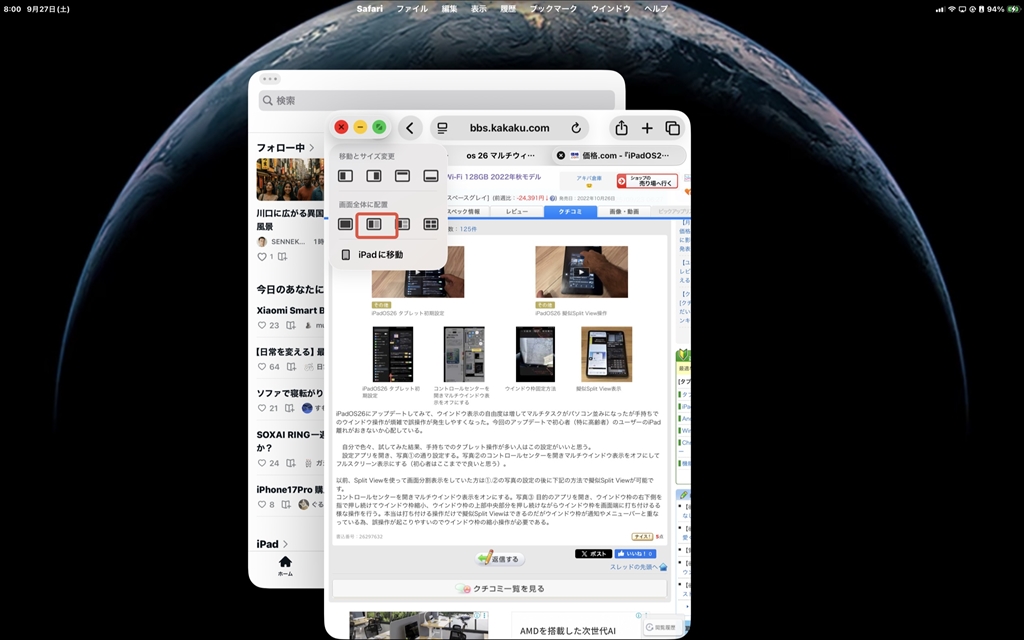1024x640 pixels.
Task: Close the 価格.com tab with its x
Action: click(x=560, y=155)
